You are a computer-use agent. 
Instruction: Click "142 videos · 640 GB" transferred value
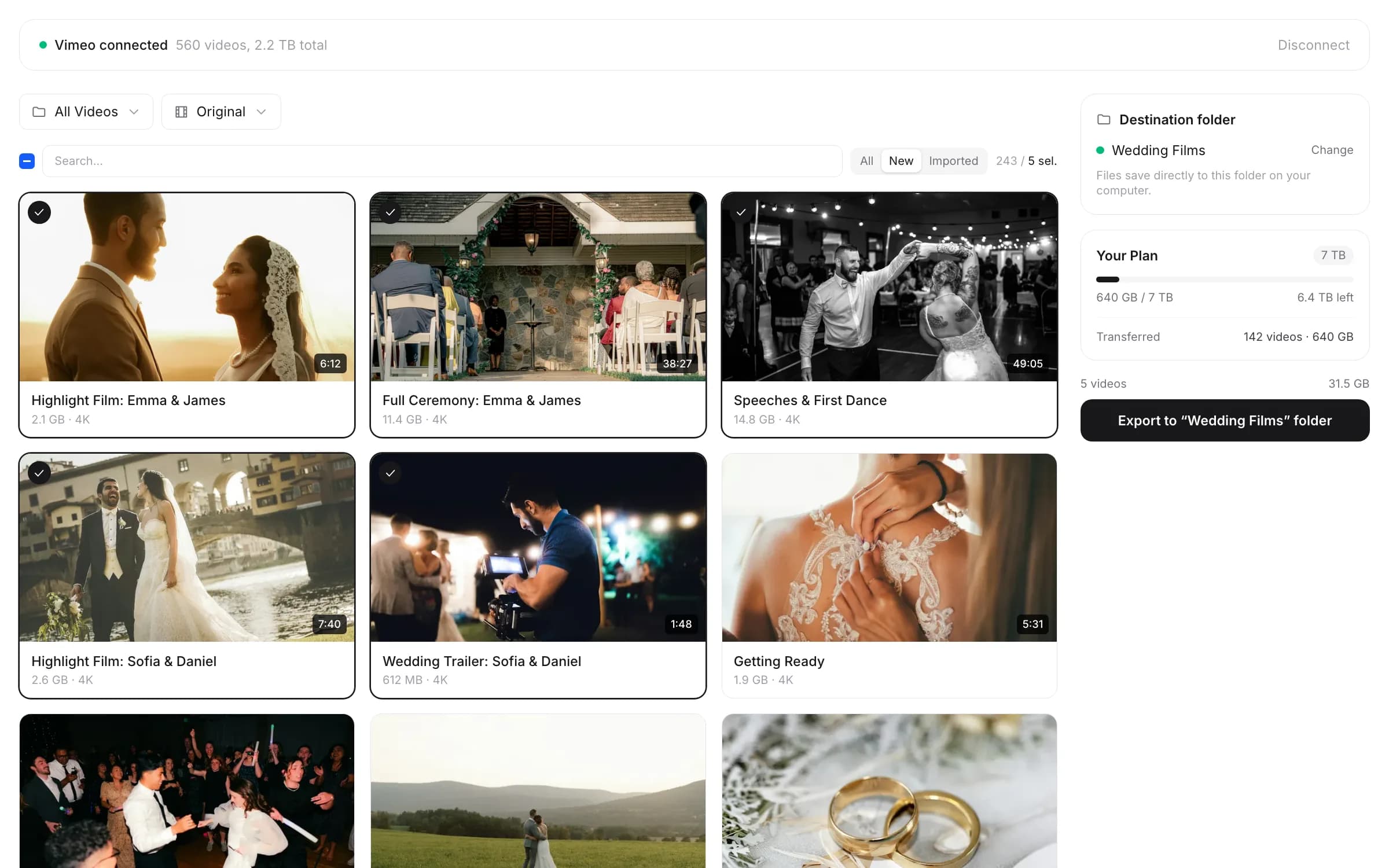click(x=1298, y=337)
